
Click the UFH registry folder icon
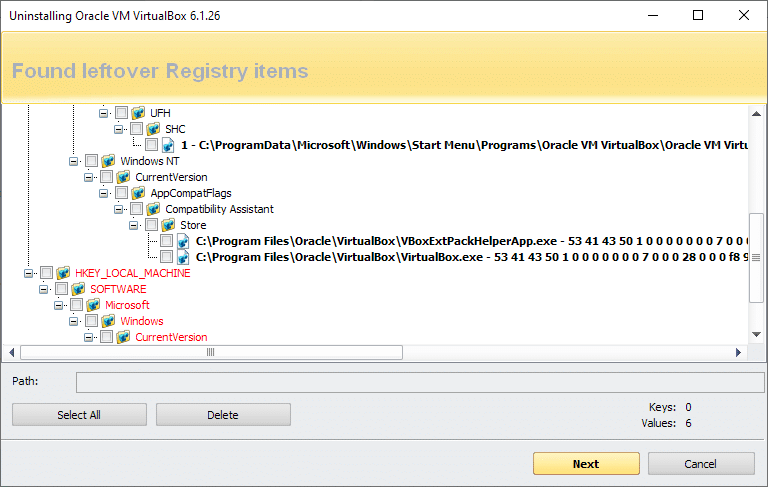(x=138, y=113)
